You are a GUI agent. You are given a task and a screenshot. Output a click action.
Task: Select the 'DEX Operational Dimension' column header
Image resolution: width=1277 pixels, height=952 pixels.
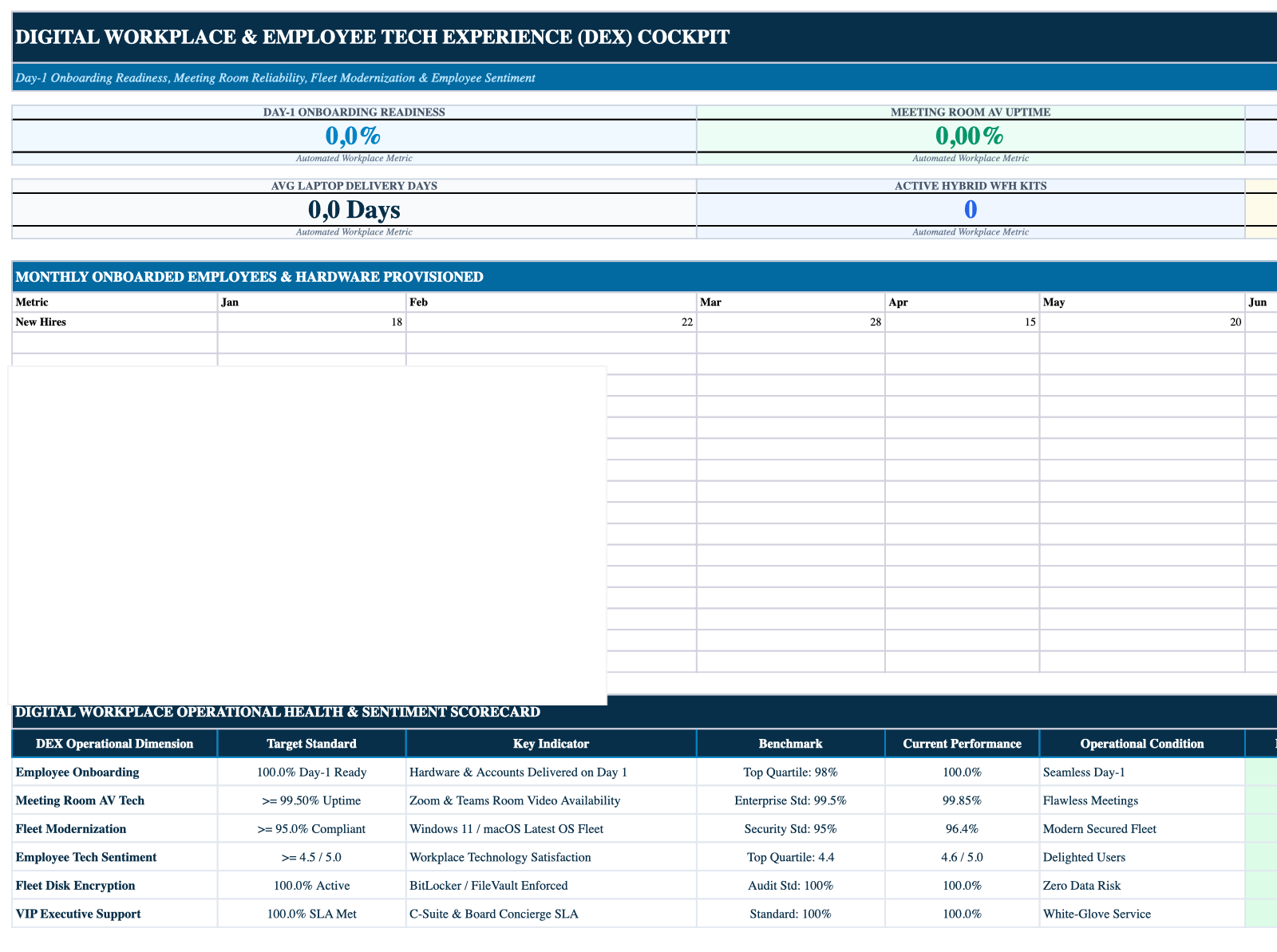[x=115, y=744]
